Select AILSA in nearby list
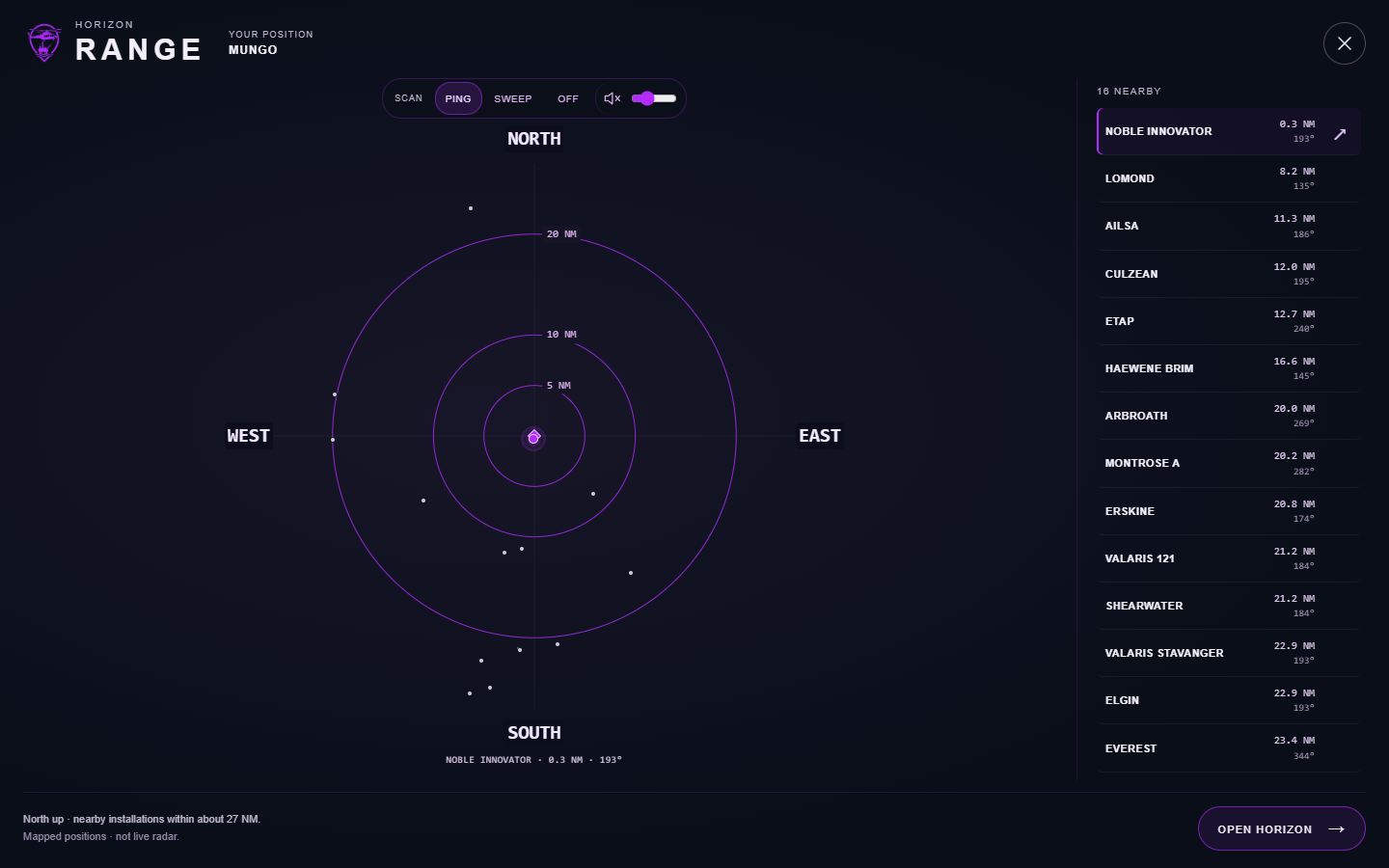Screen dimensions: 1389x868 tap(1229, 226)
